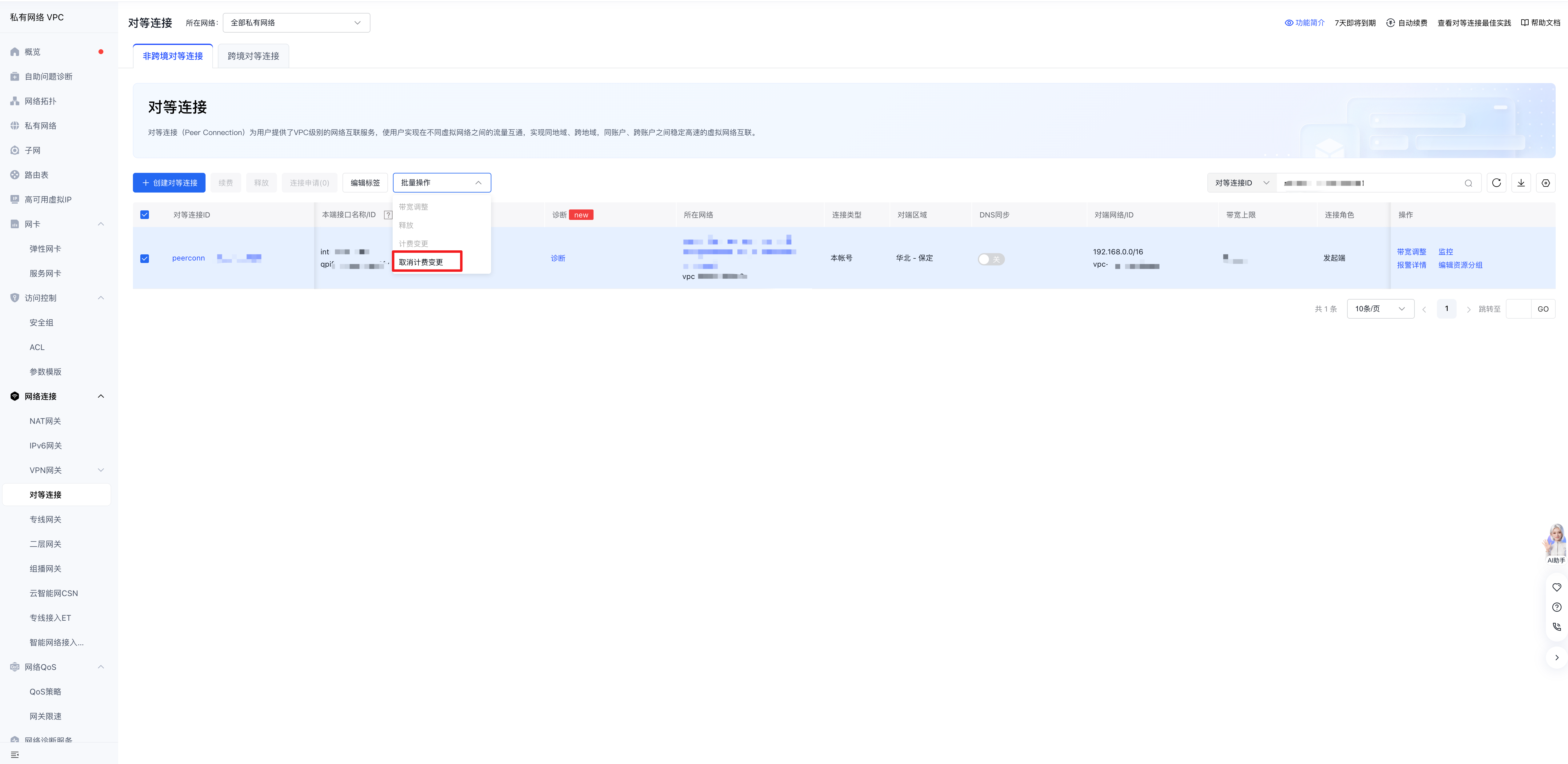Viewport: 1568px width, 764px height.
Task: Open the peerconn connection ID link
Action: point(189,258)
